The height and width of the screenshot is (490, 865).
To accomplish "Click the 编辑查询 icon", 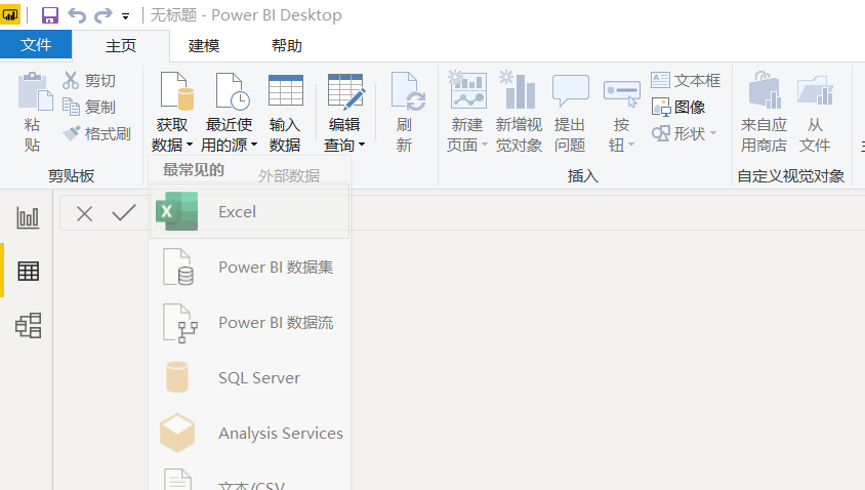I will pos(346,90).
